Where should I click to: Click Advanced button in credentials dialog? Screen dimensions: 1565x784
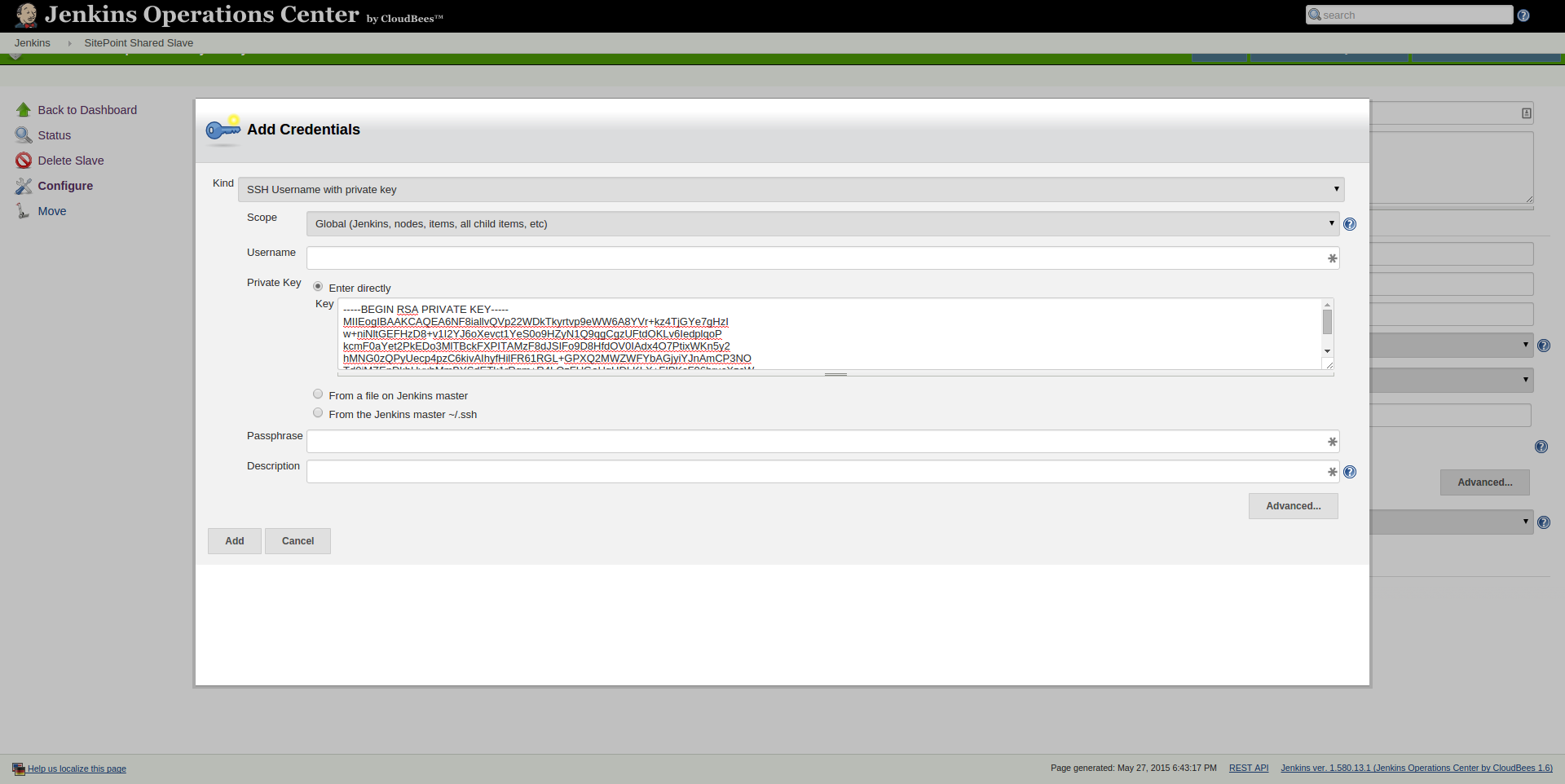pyautogui.click(x=1294, y=506)
